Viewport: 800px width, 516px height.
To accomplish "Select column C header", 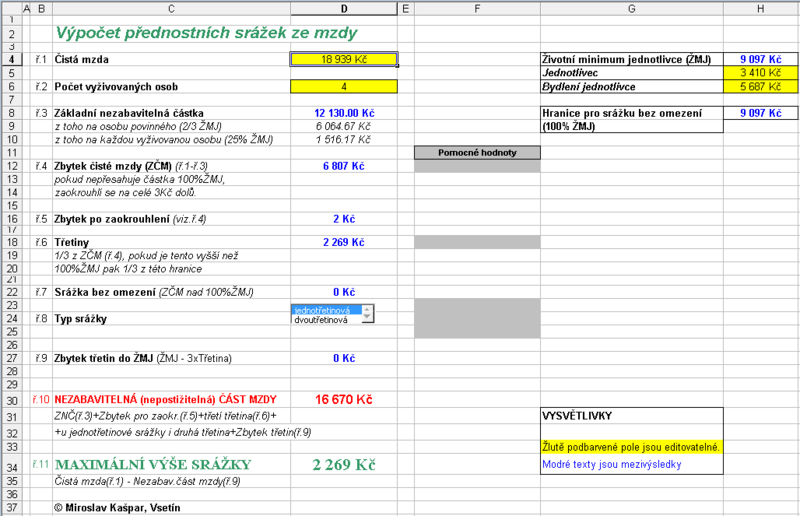I will [x=171, y=9].
